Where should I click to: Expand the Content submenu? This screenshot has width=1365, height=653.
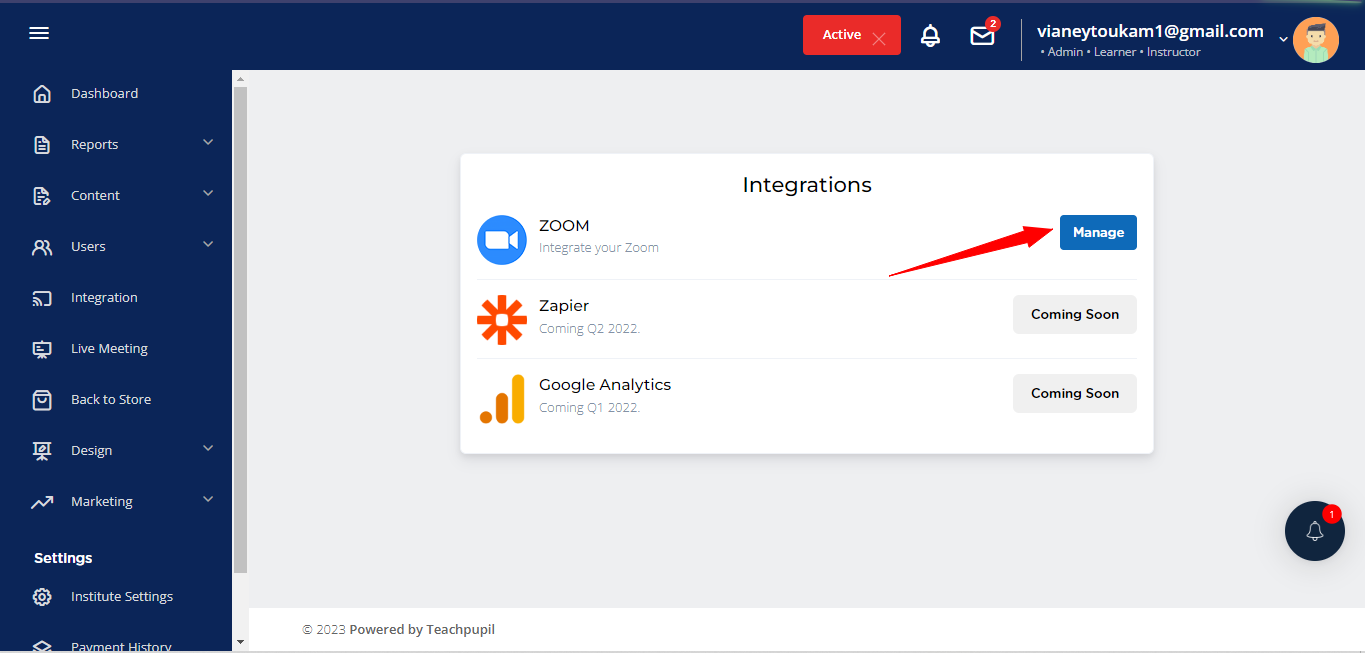click(208, 194)
